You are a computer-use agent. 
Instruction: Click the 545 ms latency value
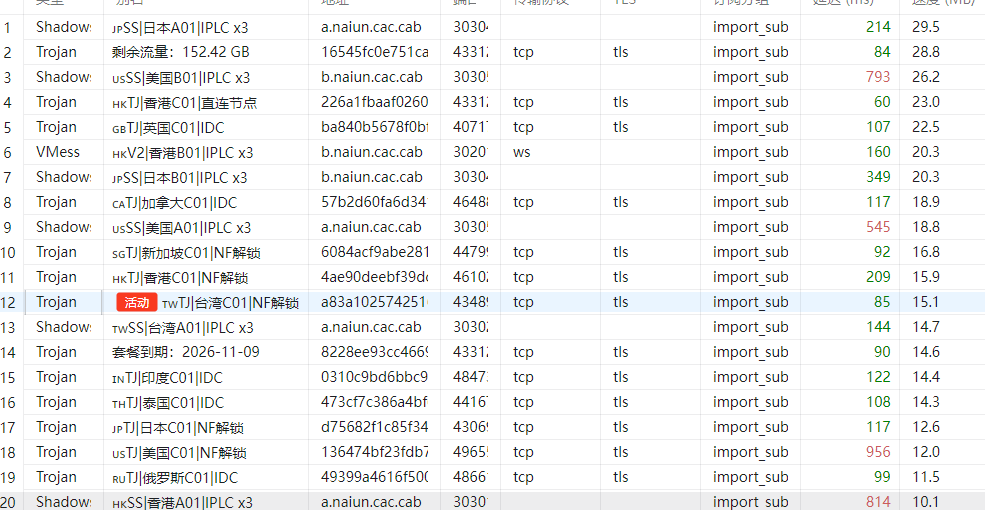click(x=877, y=227)
